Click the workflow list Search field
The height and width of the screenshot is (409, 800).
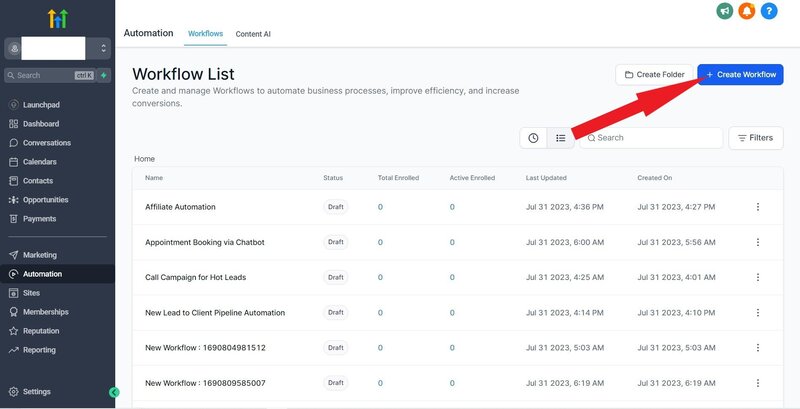tap(651, 138)
